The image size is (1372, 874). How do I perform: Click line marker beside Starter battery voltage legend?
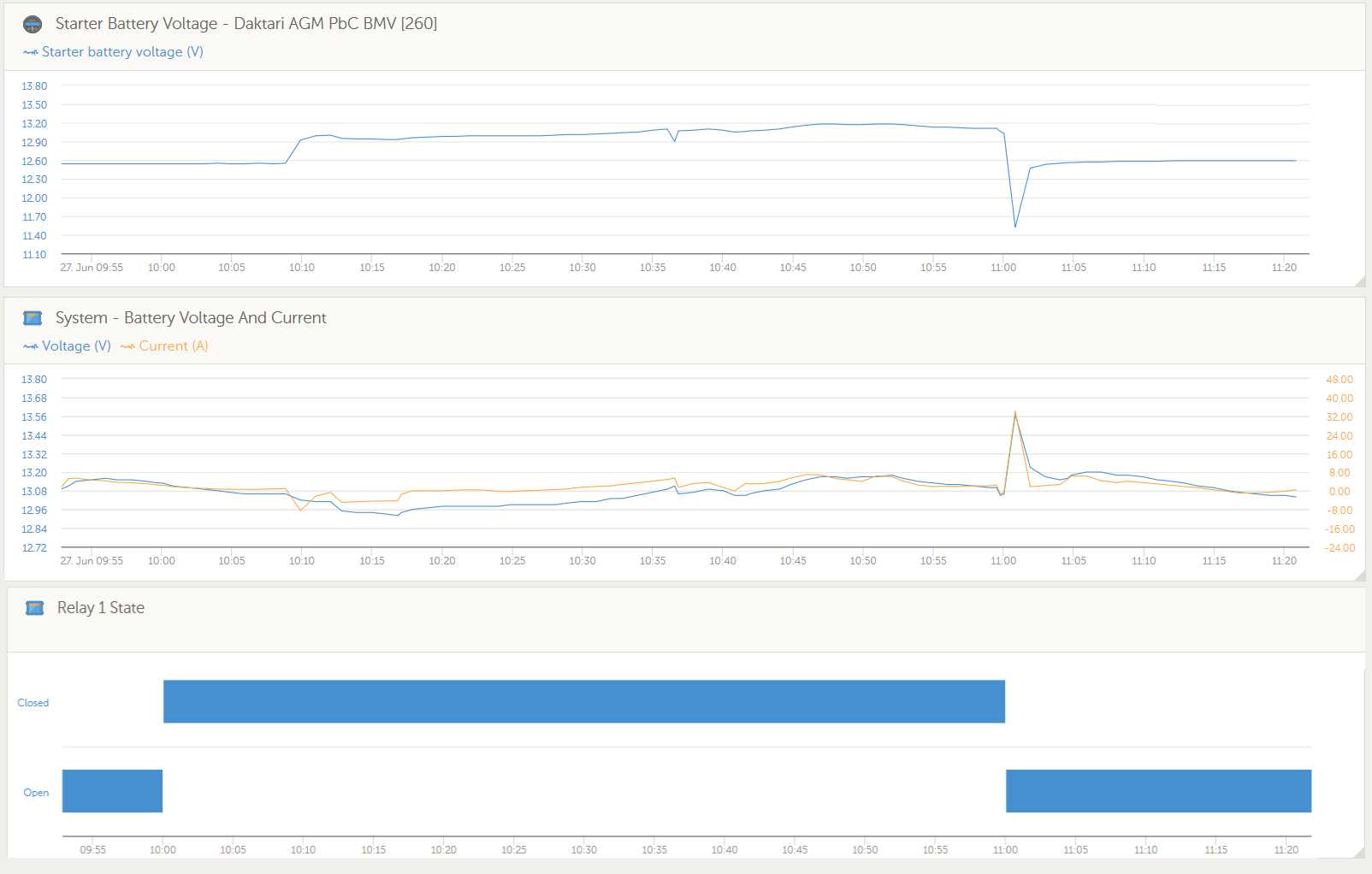(31, 52)
